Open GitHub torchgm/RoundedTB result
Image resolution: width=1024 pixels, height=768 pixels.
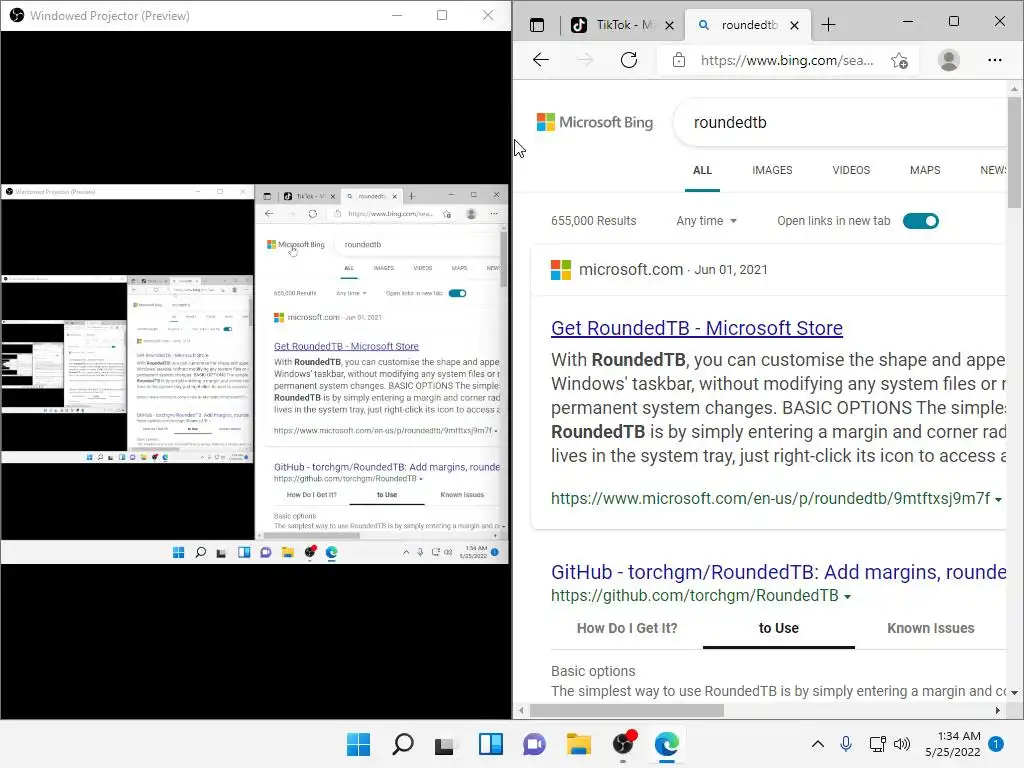[x=778, y=572]
